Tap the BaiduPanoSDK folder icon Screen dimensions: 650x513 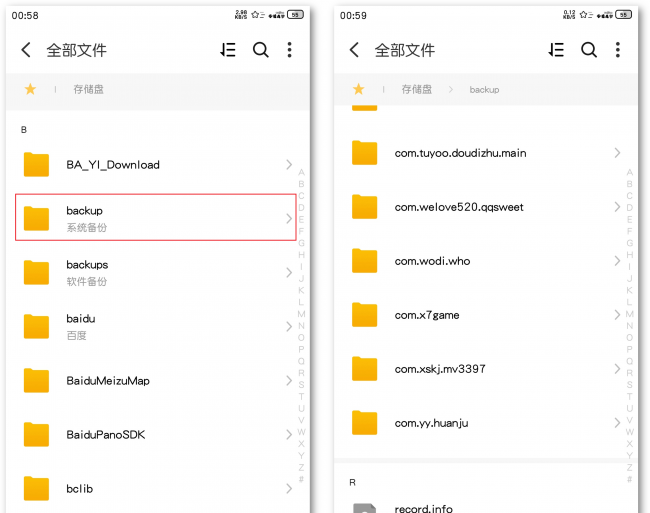click(x=36, y=435)
